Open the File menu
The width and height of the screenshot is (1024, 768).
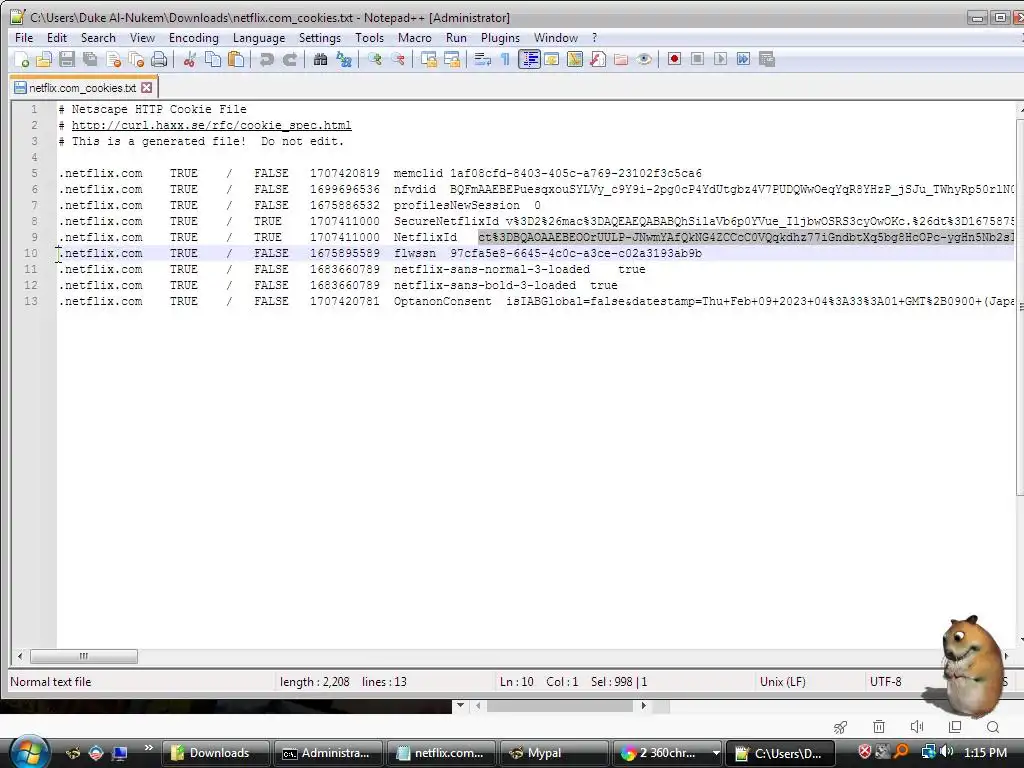(24, 38)
